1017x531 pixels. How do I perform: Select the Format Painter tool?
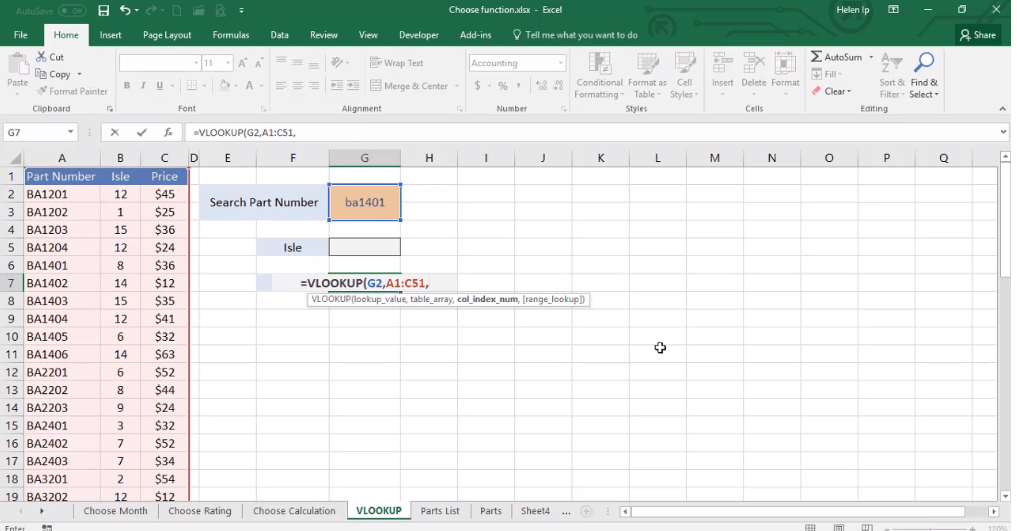72,91
